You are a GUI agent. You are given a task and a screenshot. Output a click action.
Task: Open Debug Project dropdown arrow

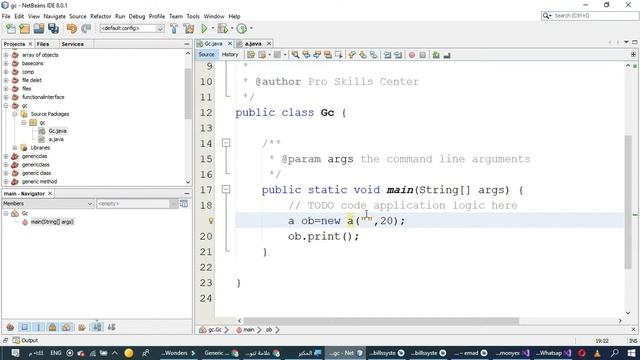tap(231, 29)
